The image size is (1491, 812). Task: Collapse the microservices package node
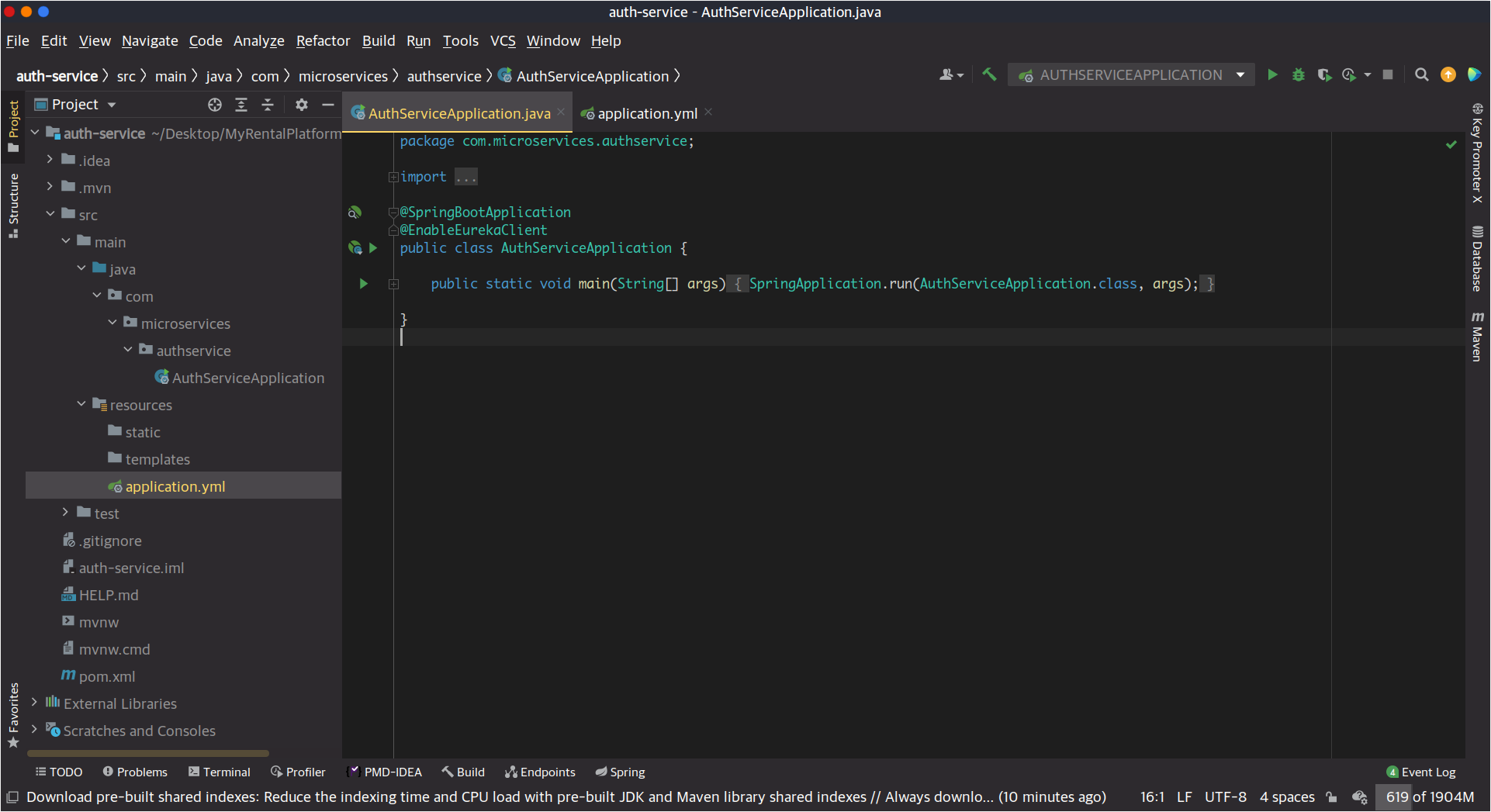(x=113, y=323)
